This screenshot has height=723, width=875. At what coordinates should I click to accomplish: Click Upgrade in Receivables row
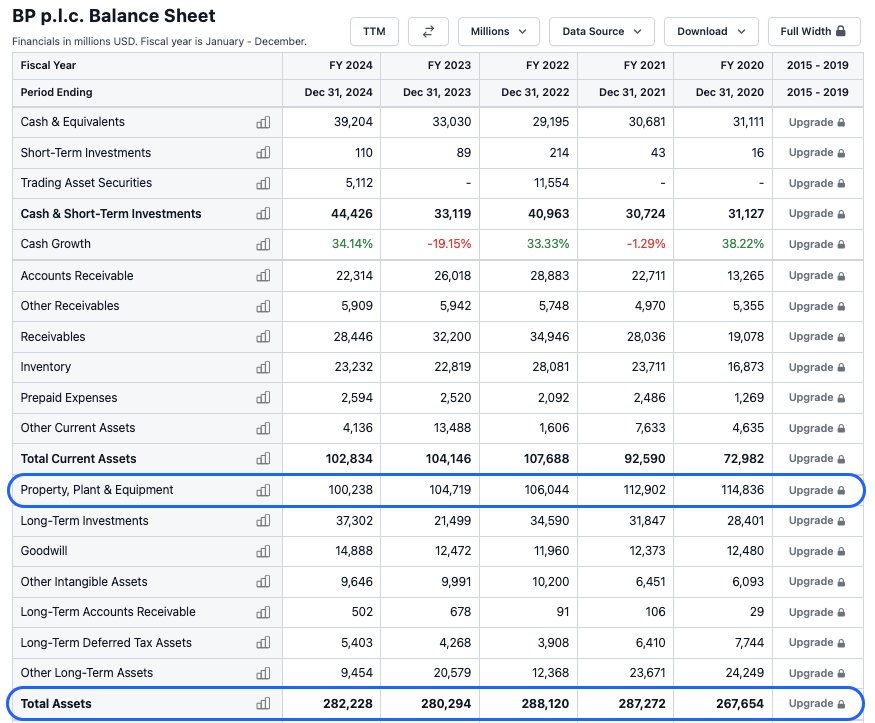click(x=817, y=336)
